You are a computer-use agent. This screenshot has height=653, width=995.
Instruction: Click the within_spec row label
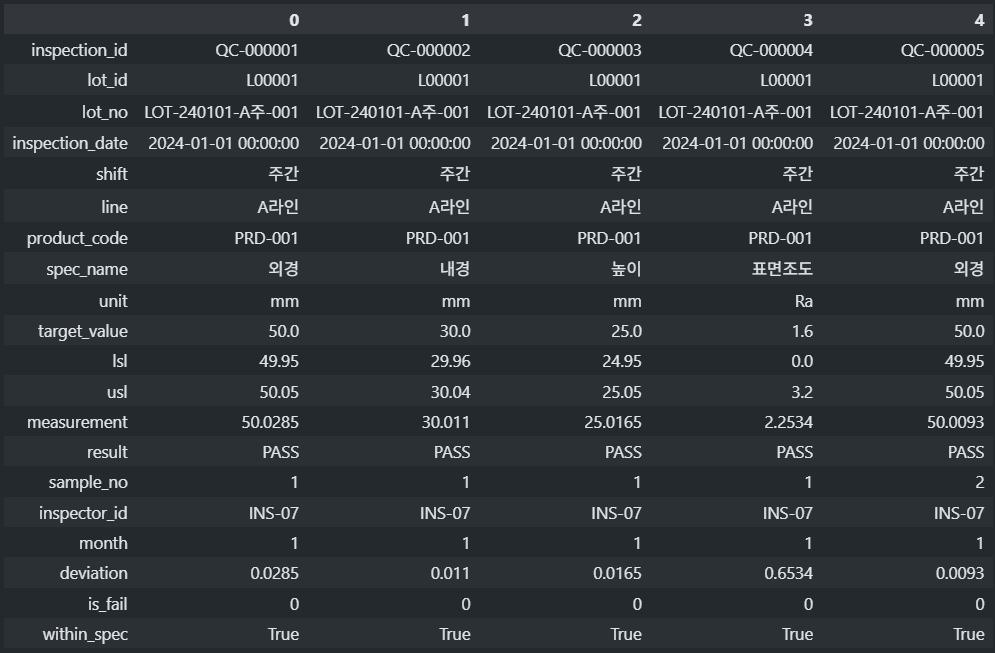point(85,634)
